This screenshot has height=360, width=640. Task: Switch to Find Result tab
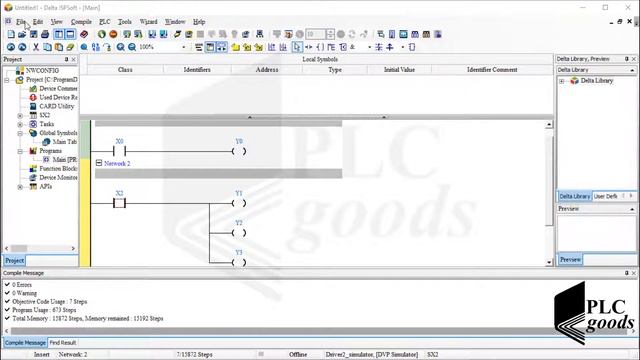pos(63,343)
